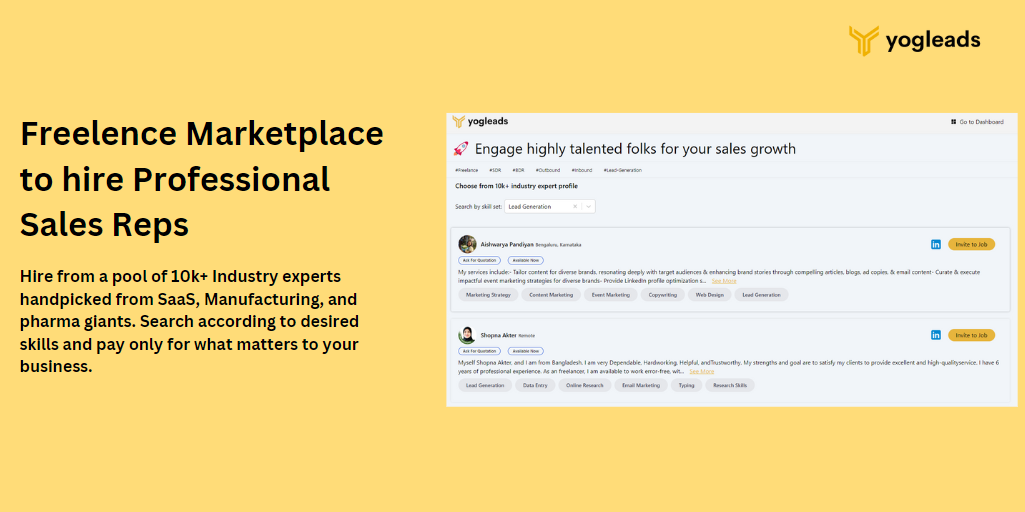The image size is (1025, 512).
Task: Click the rocket icon beside the headline
Action: pos(461,149)
